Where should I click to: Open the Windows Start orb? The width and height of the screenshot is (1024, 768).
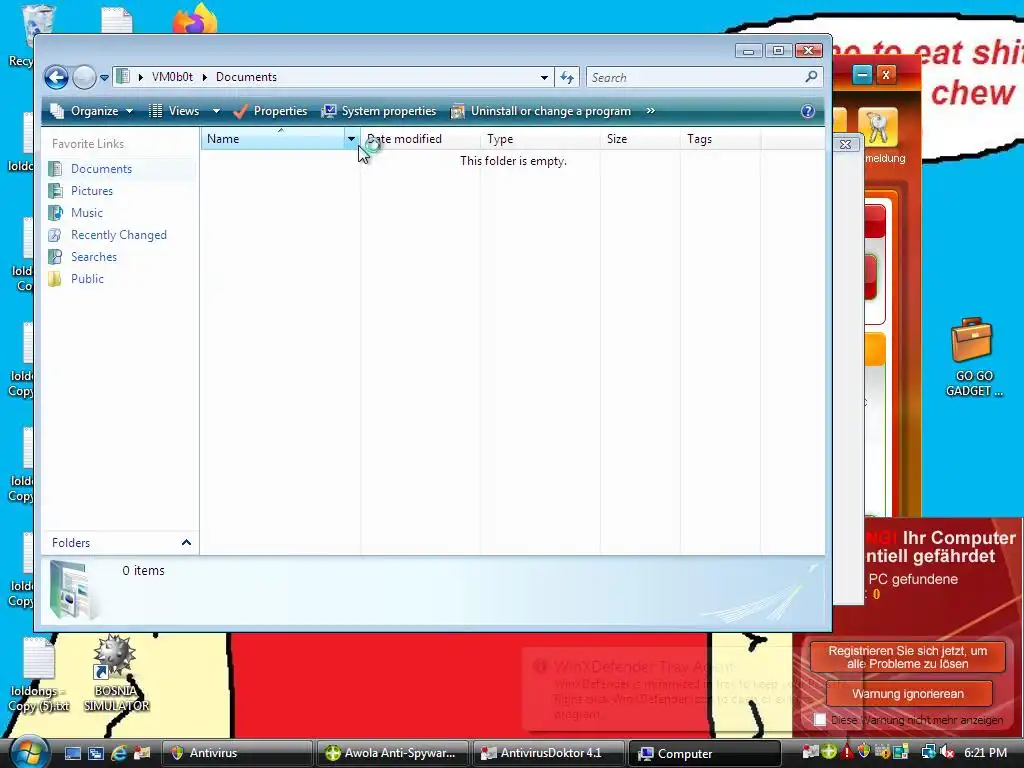point(27,752)
